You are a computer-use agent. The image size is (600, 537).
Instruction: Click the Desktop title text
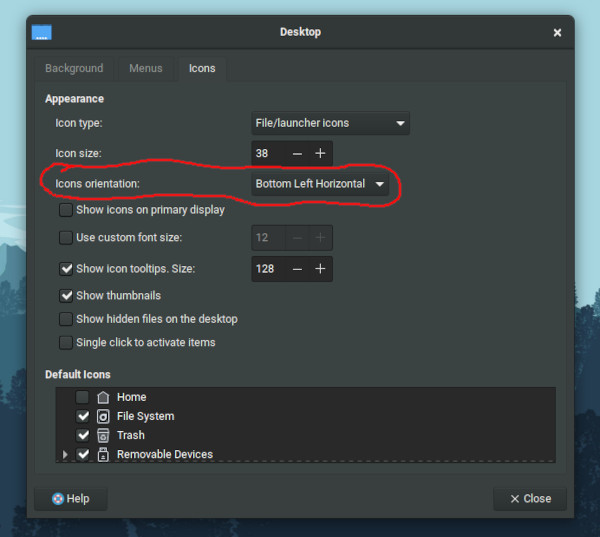[x=300, y=32]
